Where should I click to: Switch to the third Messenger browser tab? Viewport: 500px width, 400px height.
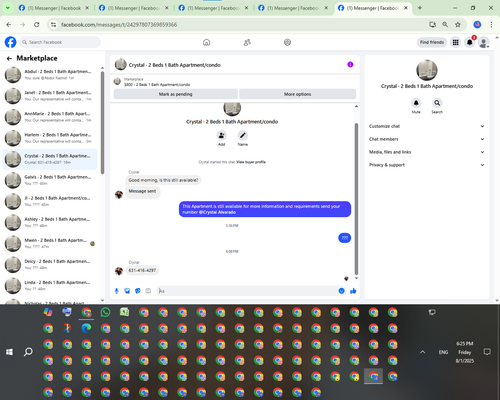(x=213, y=8)
